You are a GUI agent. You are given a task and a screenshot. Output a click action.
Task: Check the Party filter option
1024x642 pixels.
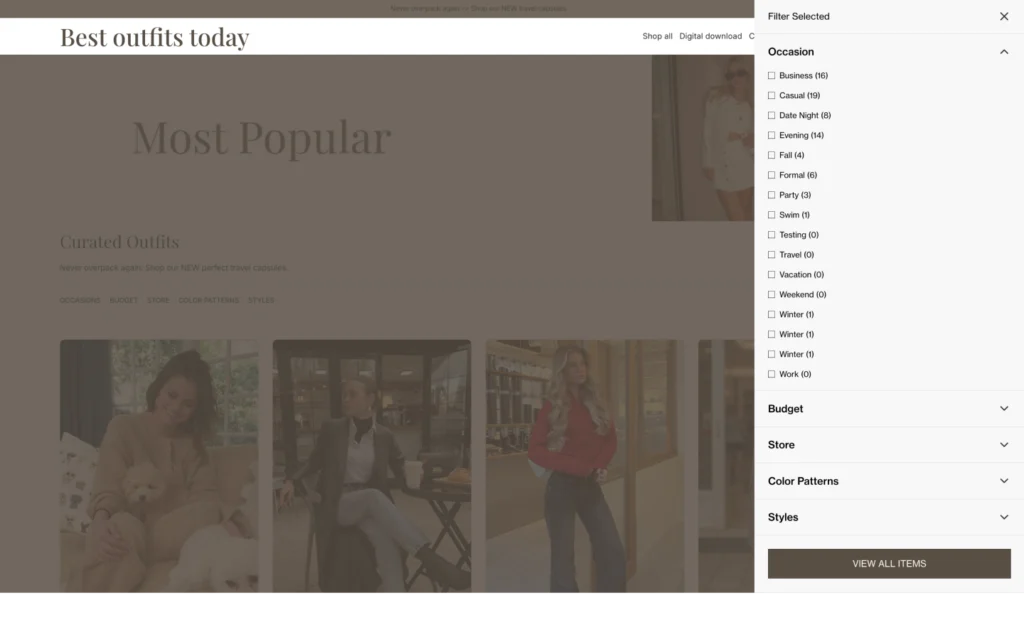point(771,195)
